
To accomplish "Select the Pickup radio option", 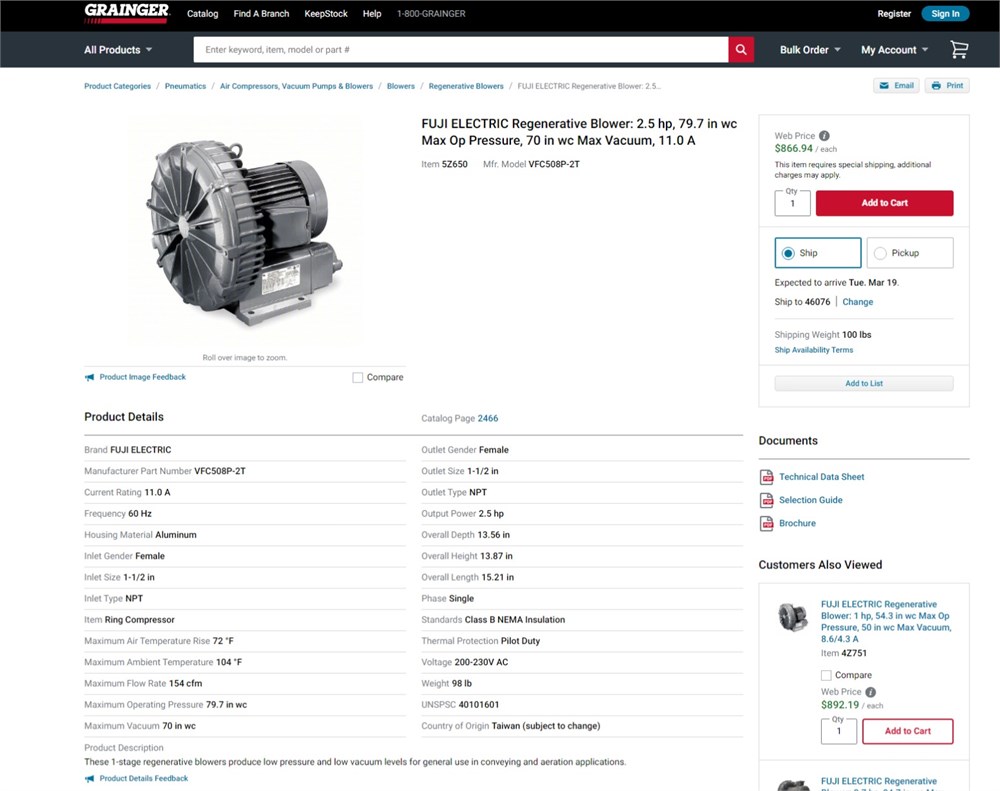I will pyautogui.click(x=910, y=253).
